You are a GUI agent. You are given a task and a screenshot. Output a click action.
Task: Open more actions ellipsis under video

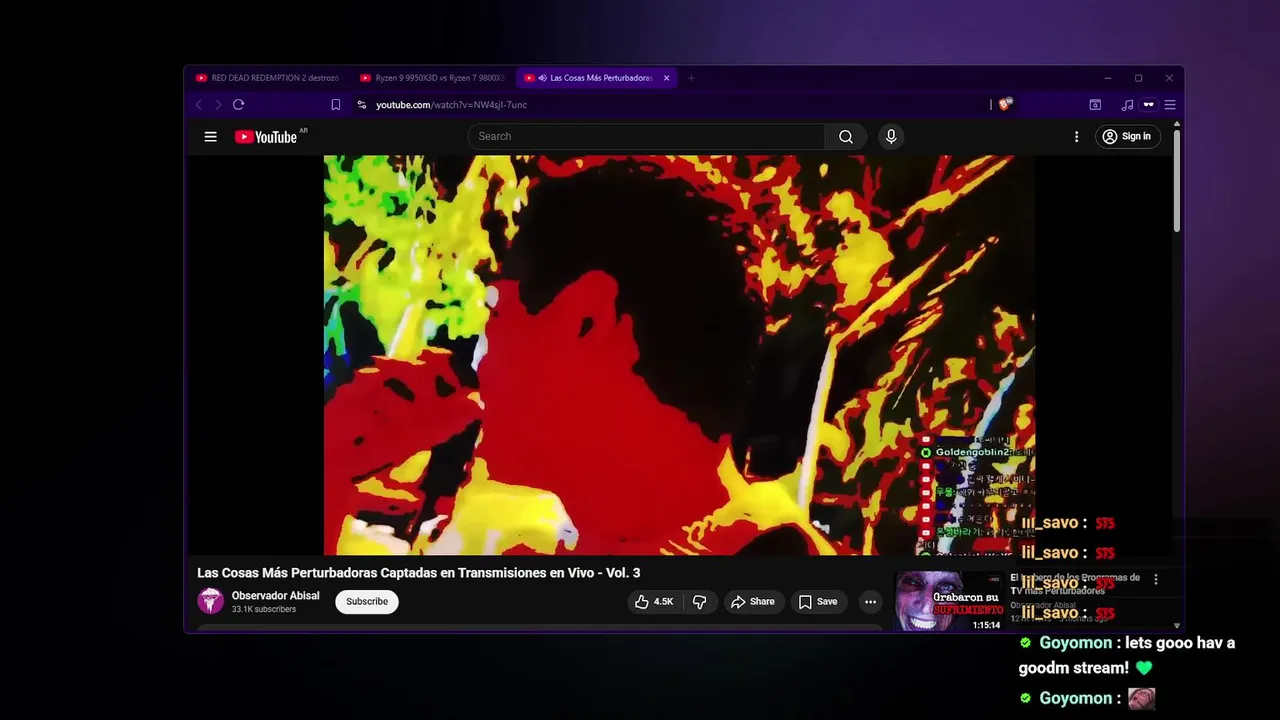871,602
